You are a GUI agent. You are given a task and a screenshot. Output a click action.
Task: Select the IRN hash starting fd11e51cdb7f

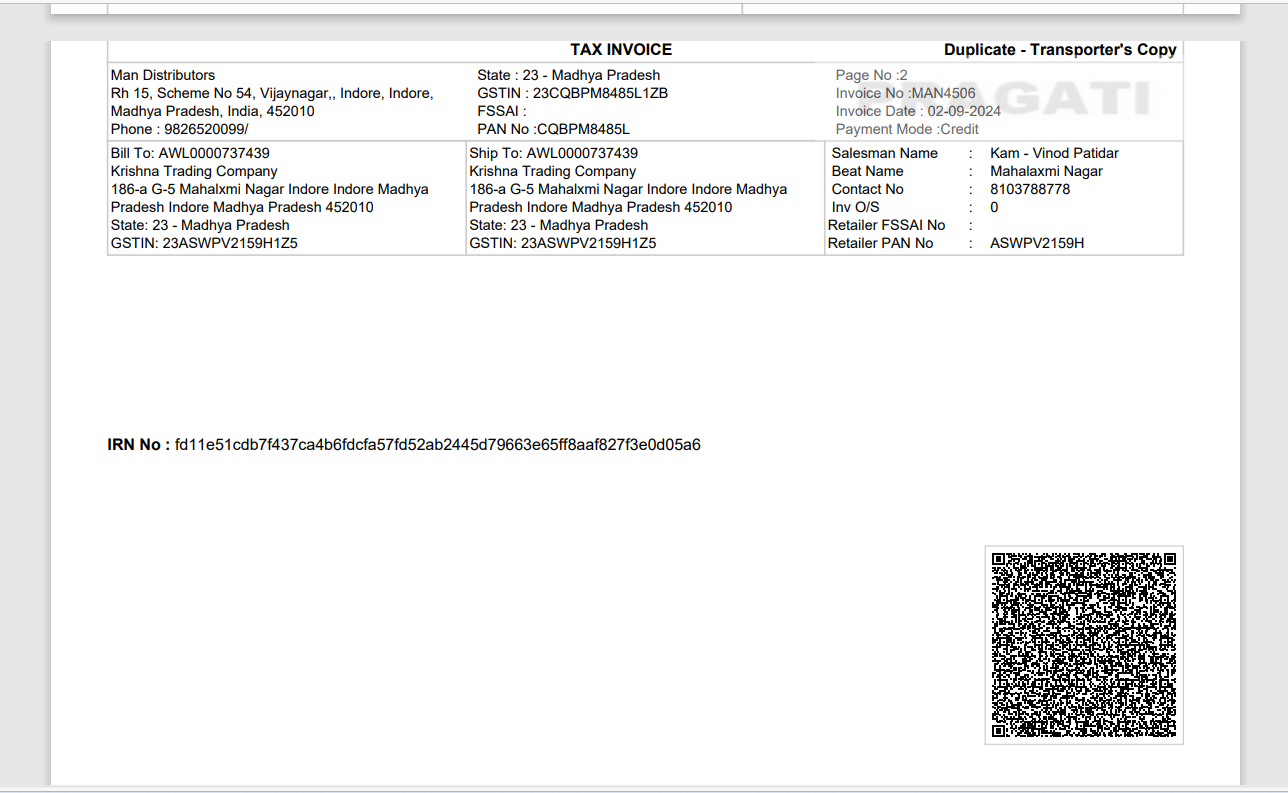pos(438,445)
